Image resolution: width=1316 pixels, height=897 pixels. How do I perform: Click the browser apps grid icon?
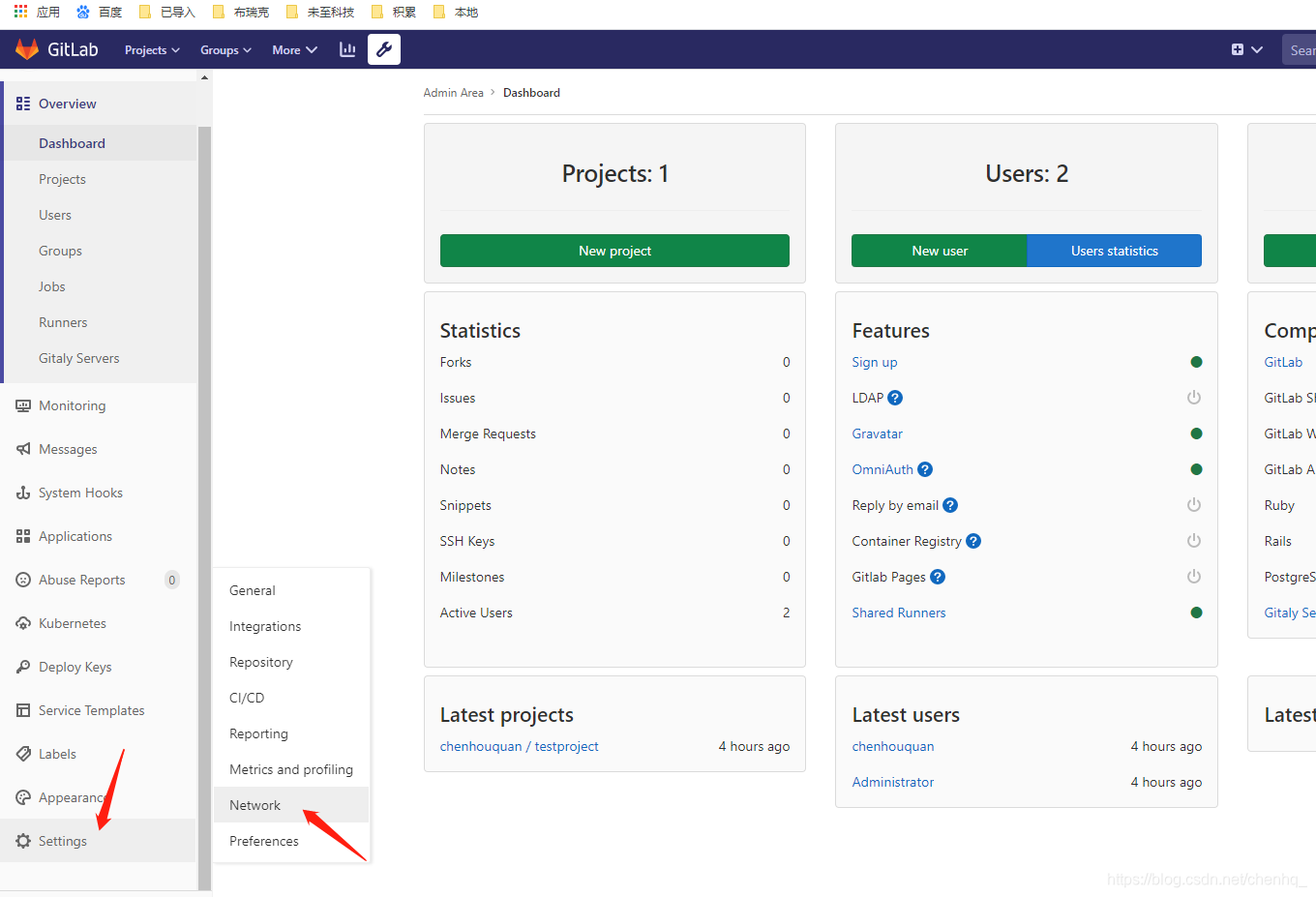(20, 12)
